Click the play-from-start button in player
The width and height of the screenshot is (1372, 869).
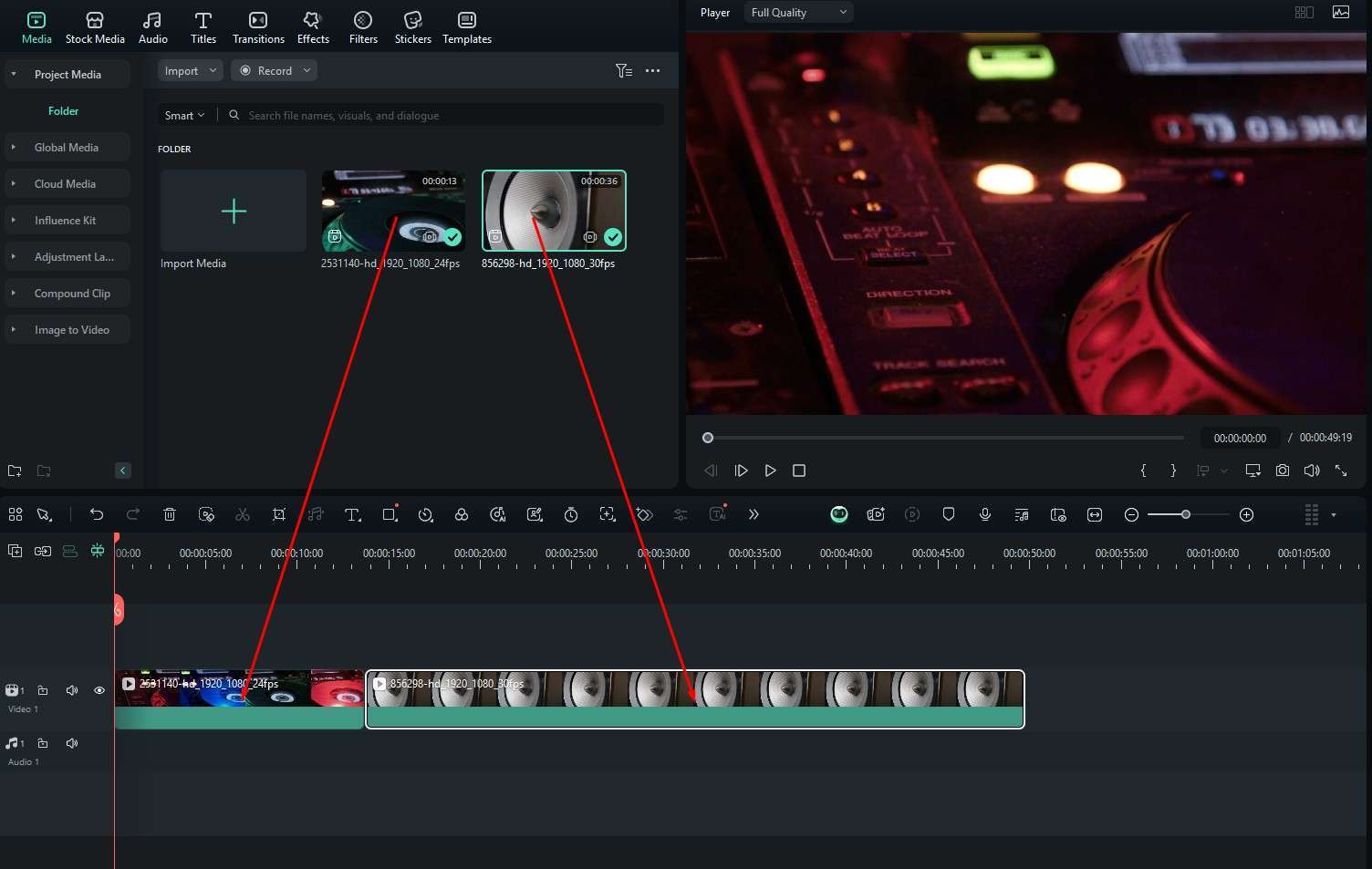741,471
